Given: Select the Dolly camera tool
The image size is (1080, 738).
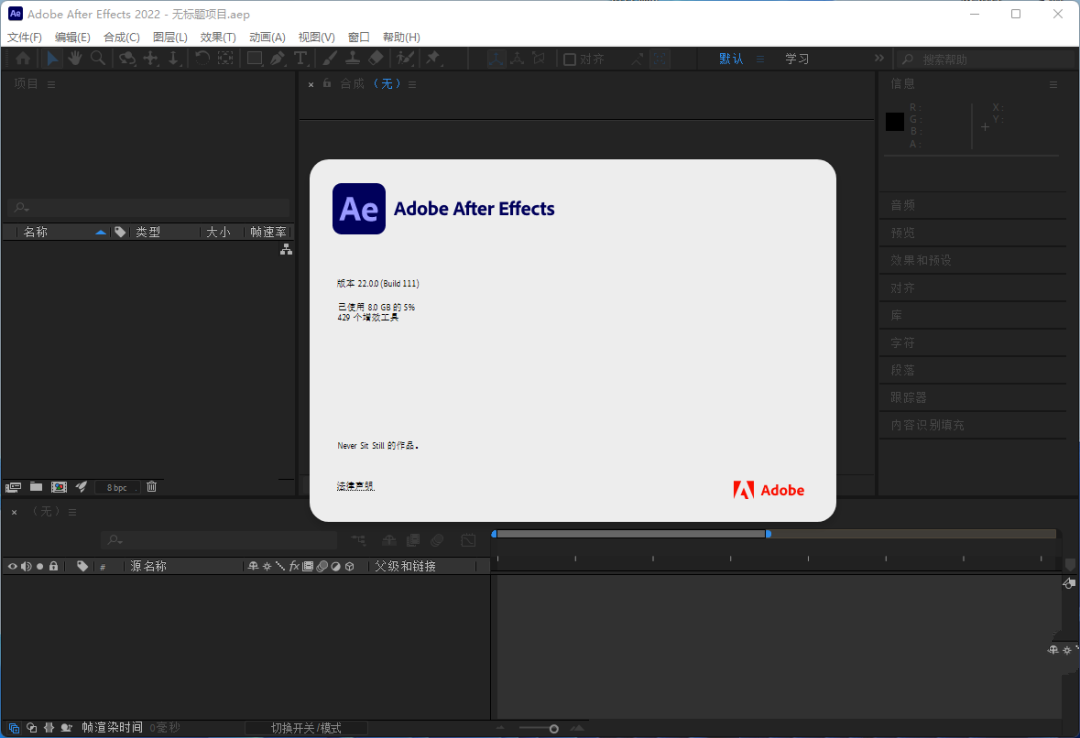Looking at the screenshot, I should coord(174,59).
